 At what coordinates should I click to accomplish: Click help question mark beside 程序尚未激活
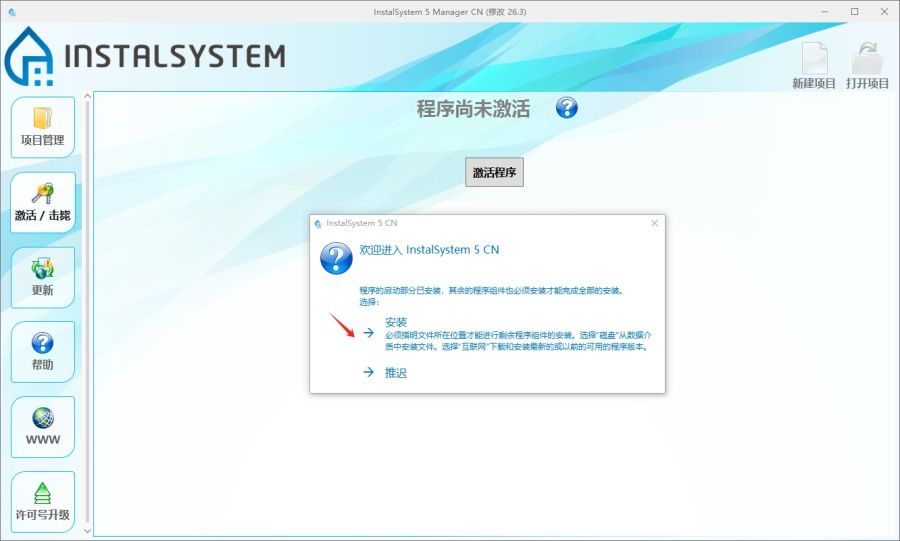click(x=567, y=108)
